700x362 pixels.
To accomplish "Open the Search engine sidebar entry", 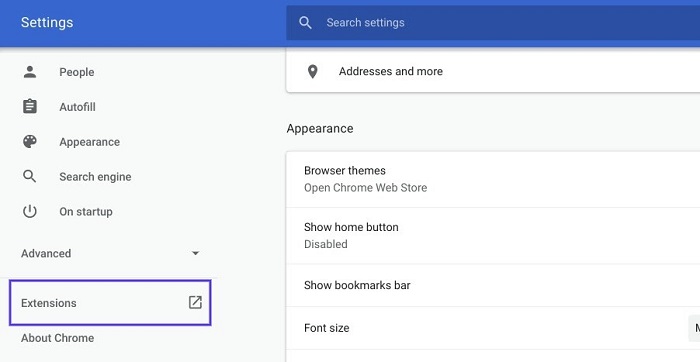I will click(95, 177).
